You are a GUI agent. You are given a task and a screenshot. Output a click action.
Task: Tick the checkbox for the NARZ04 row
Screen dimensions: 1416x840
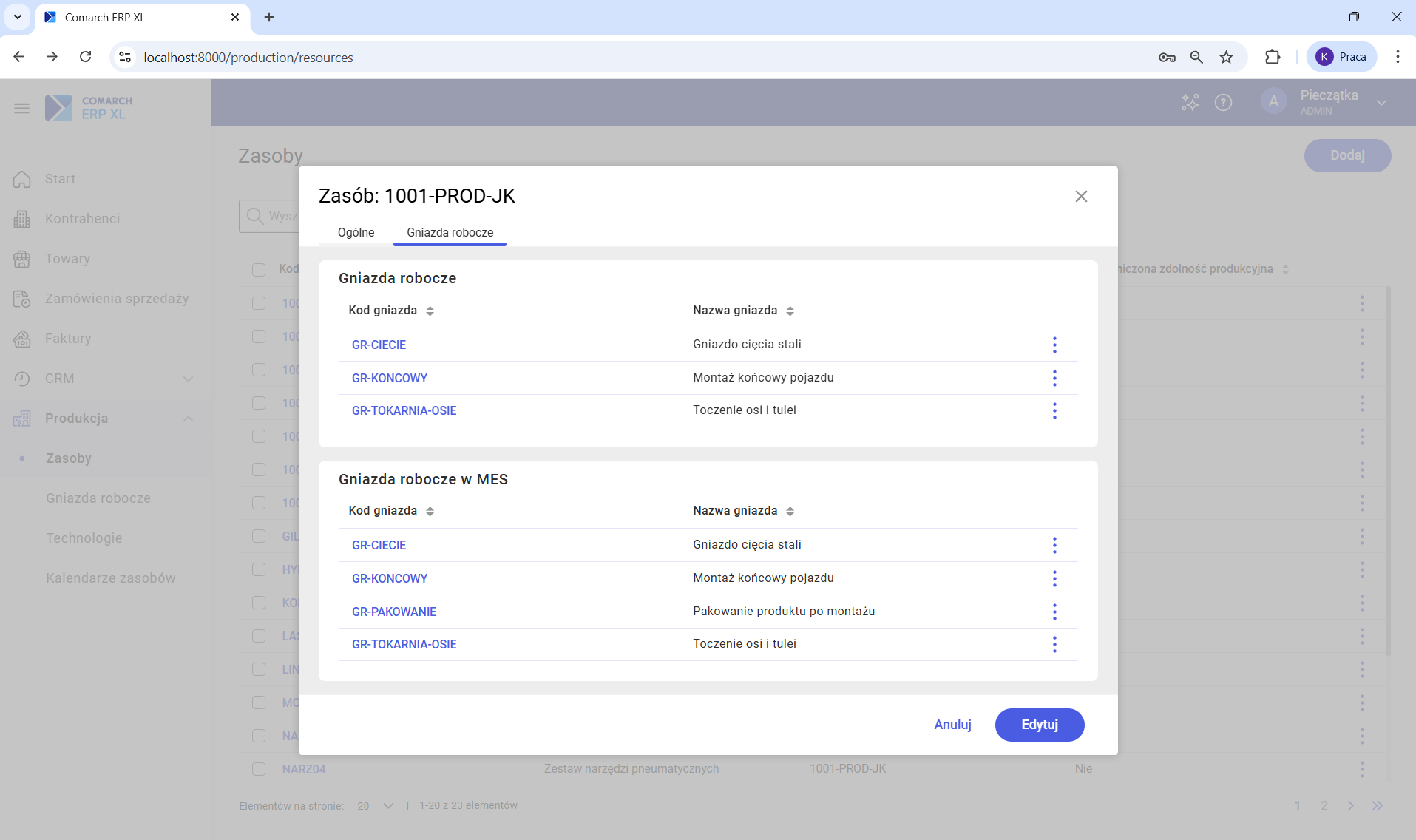click(x=259, y=769)
